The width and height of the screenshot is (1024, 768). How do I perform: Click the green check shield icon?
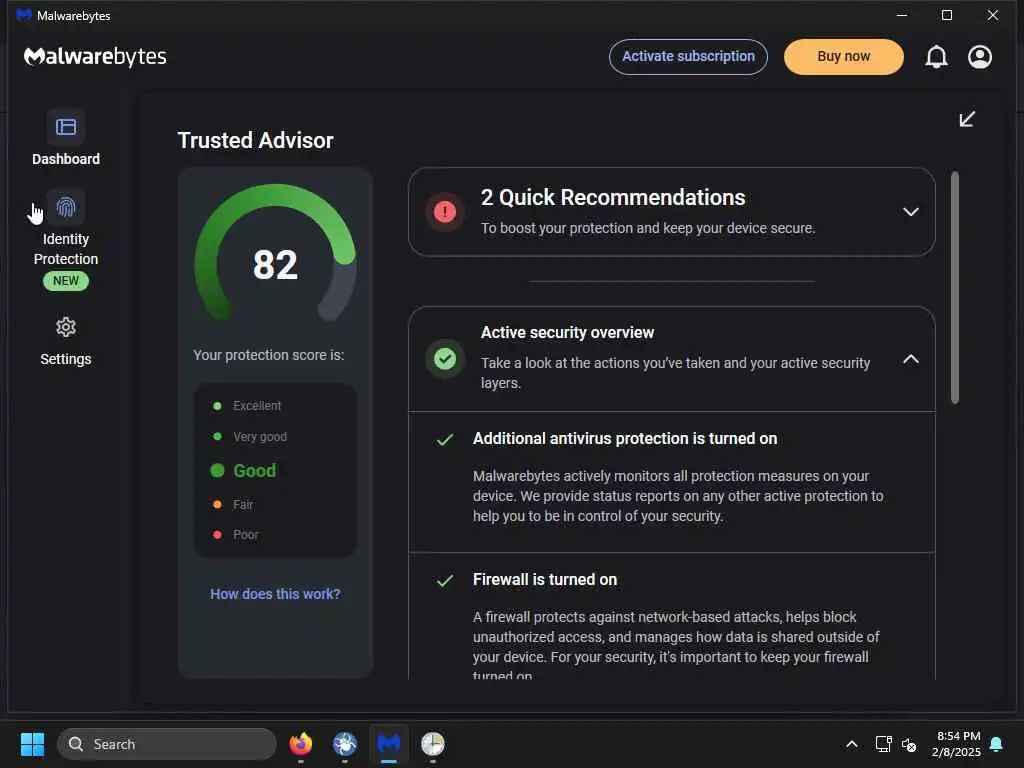[445, 359]
